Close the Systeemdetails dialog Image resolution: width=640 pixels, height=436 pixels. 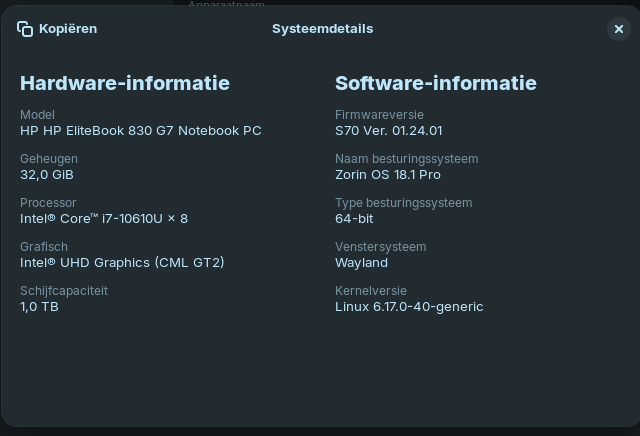click(x=619, y=29)
